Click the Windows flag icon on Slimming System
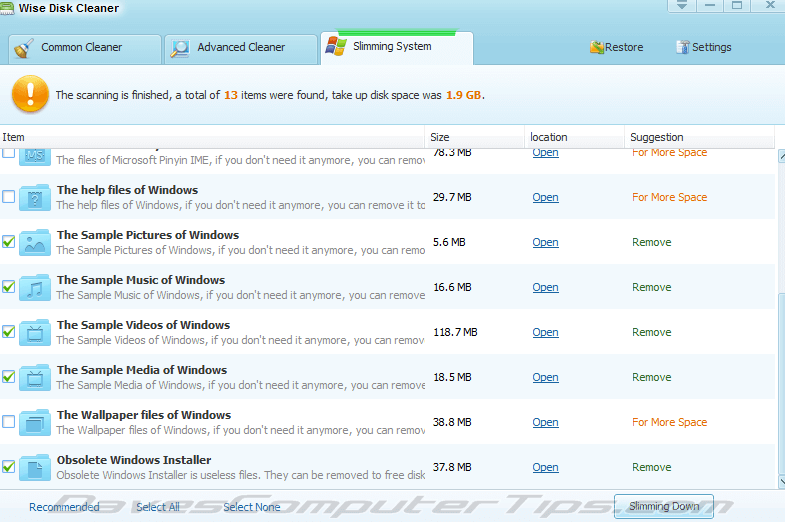The height and width of the screenshot is (522, 785). click(x=335, y=46)
